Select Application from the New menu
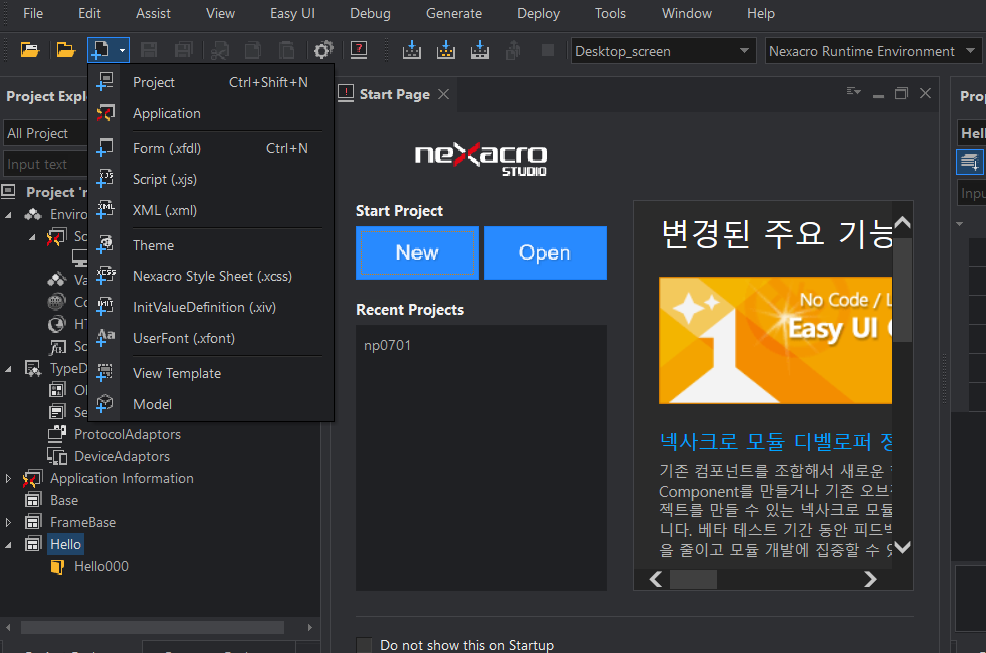 coord(211,113)
